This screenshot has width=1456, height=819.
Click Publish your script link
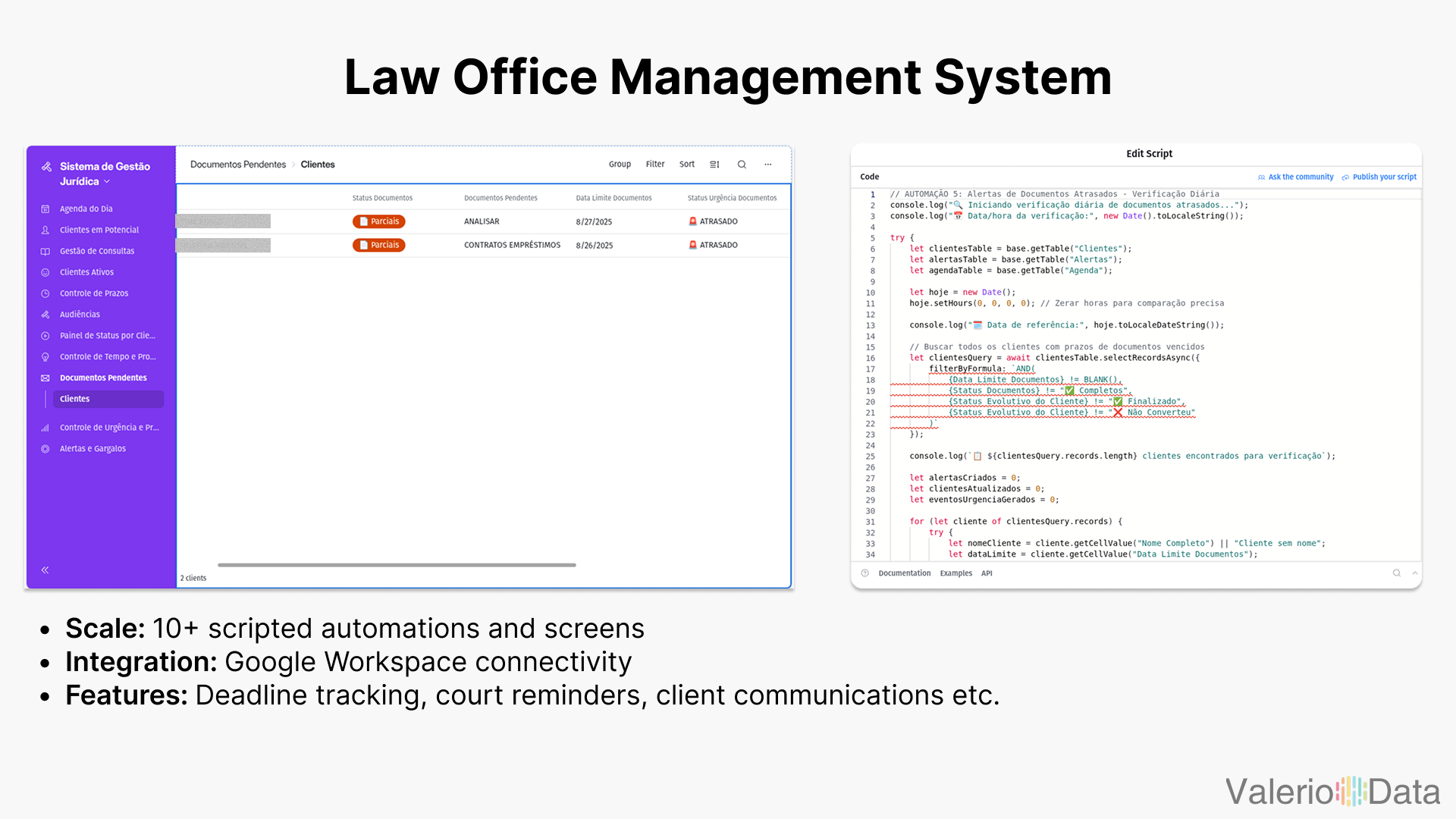pos(1384,177)
